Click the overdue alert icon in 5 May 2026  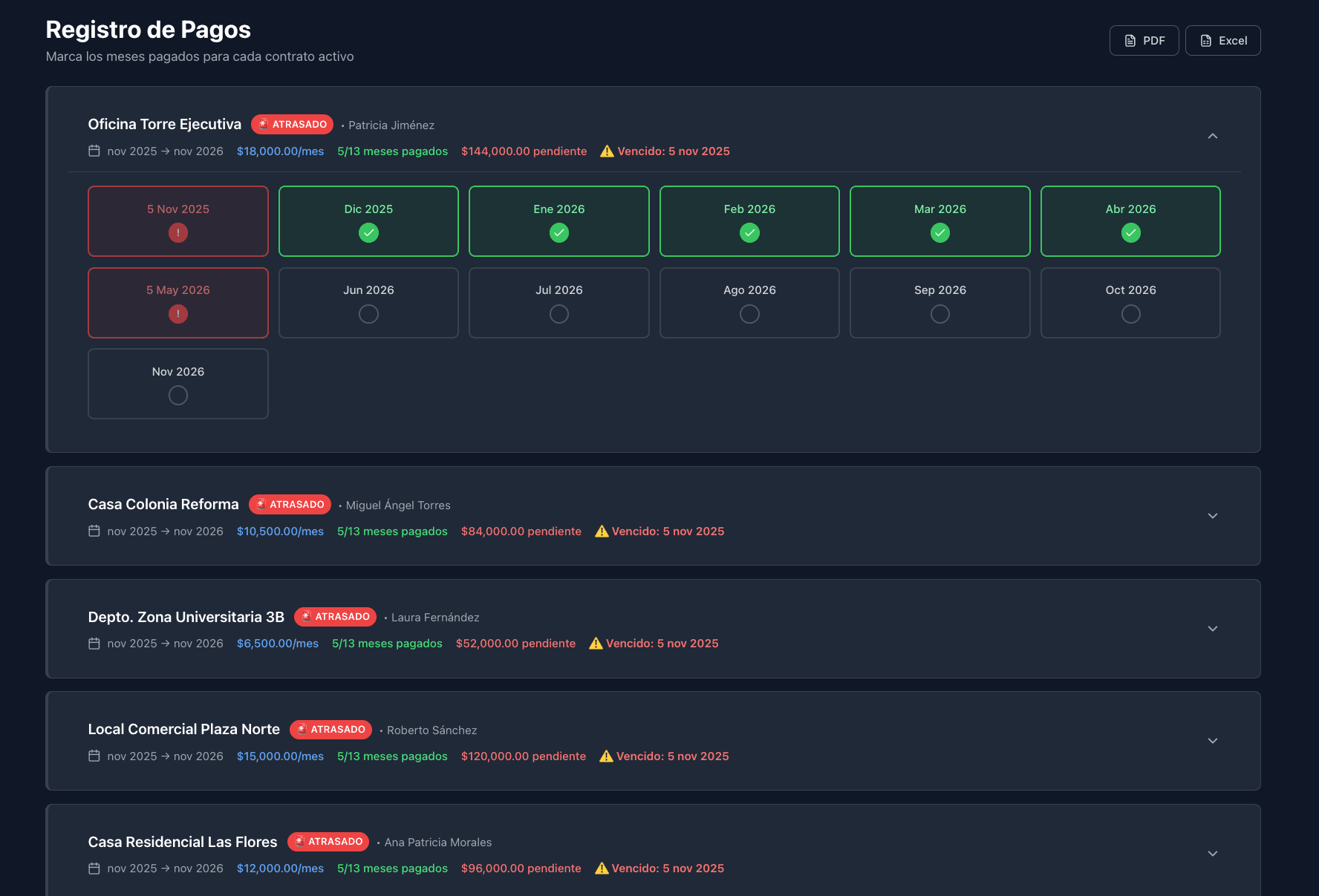[x=178, y=314]
